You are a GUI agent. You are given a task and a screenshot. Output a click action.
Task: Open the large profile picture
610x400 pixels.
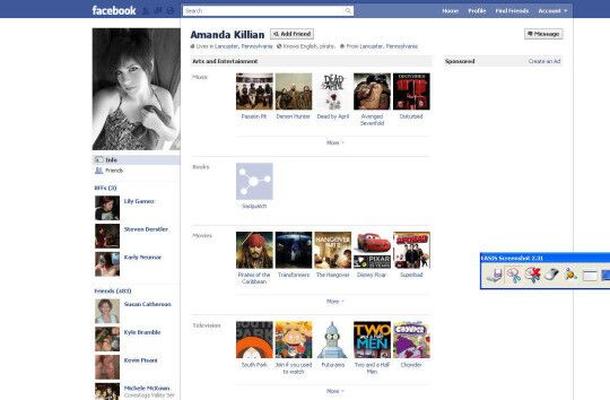(x=136, y=89)
